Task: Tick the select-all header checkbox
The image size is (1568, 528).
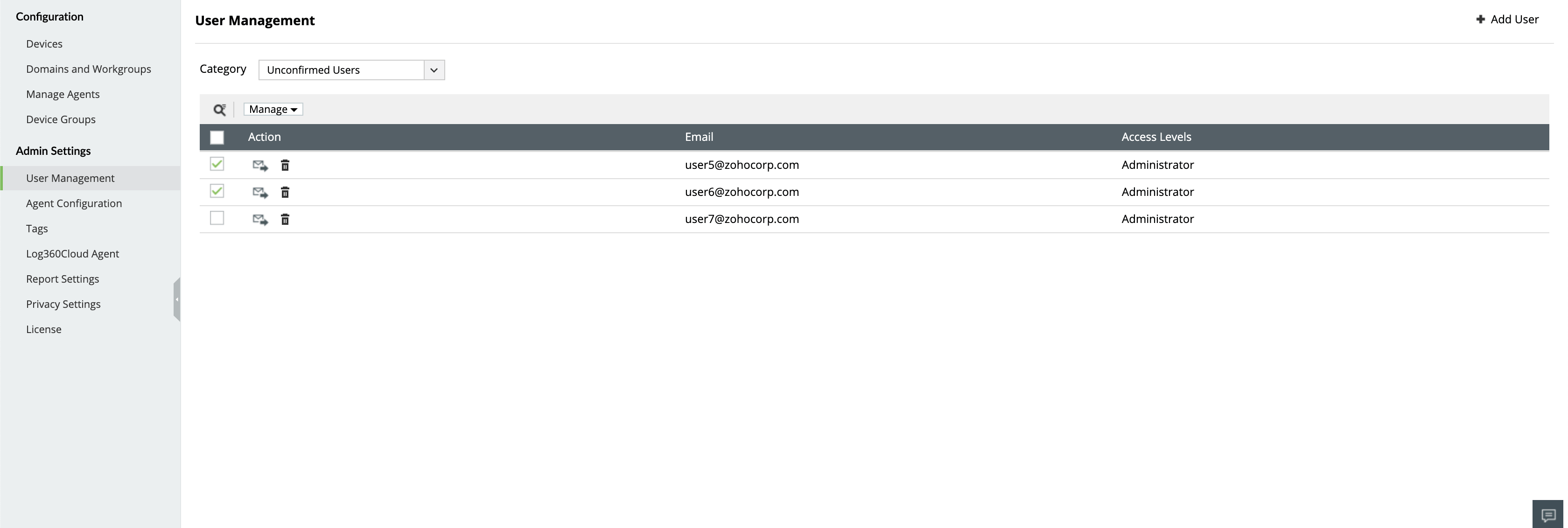Action: coord(217,138)
